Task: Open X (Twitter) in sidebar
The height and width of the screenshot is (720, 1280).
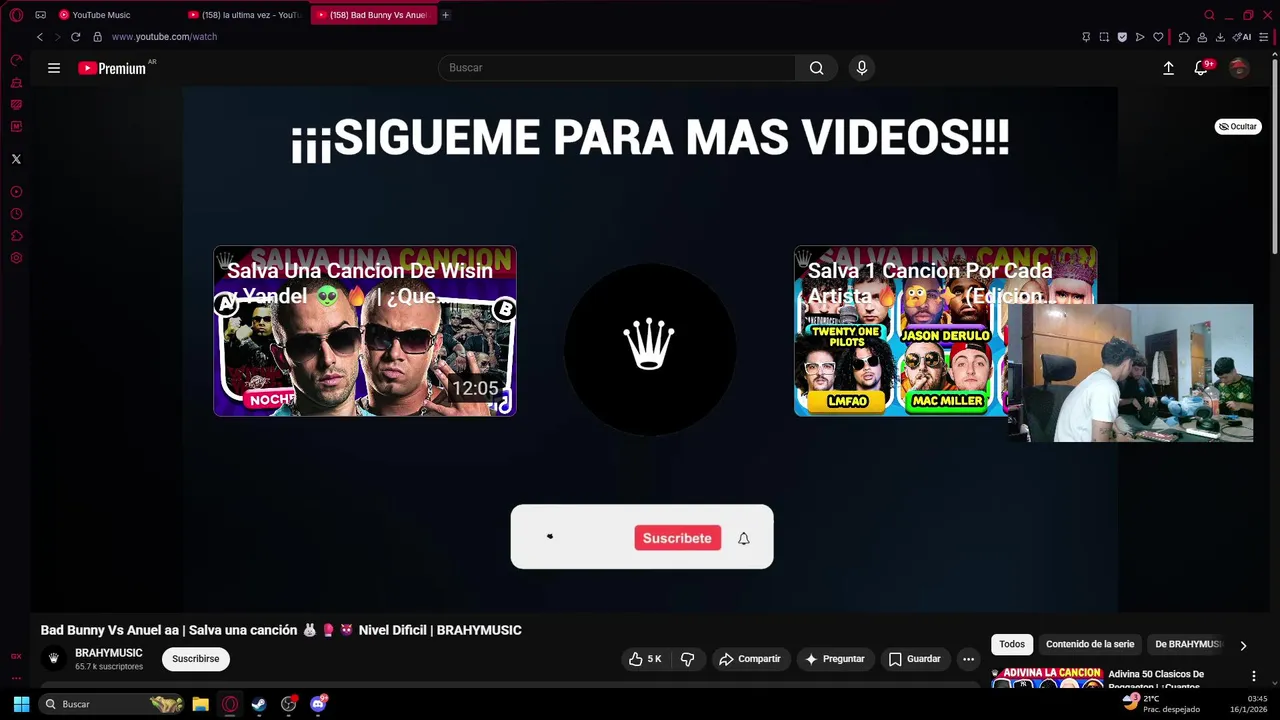Action: (16, 159)
